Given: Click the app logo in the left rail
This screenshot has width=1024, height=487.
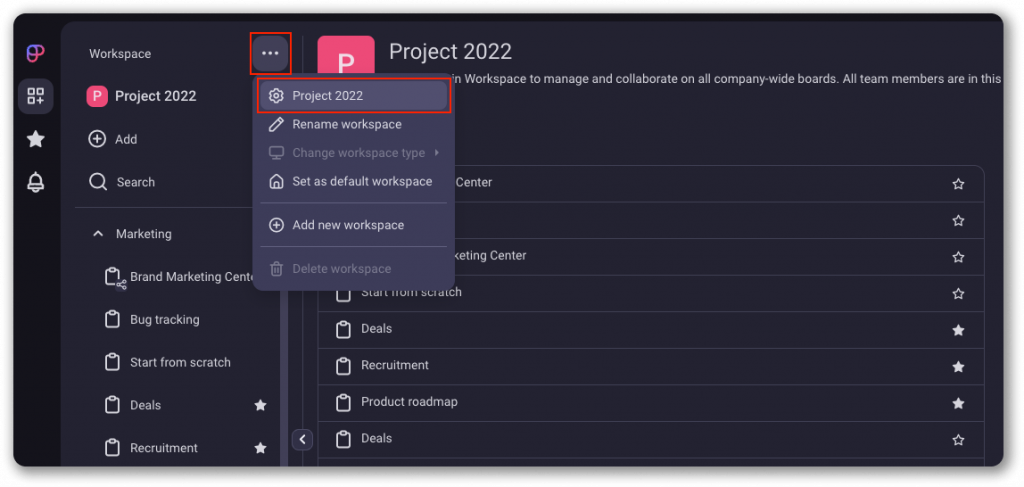Looking at the screenshot, I should 35,53.
